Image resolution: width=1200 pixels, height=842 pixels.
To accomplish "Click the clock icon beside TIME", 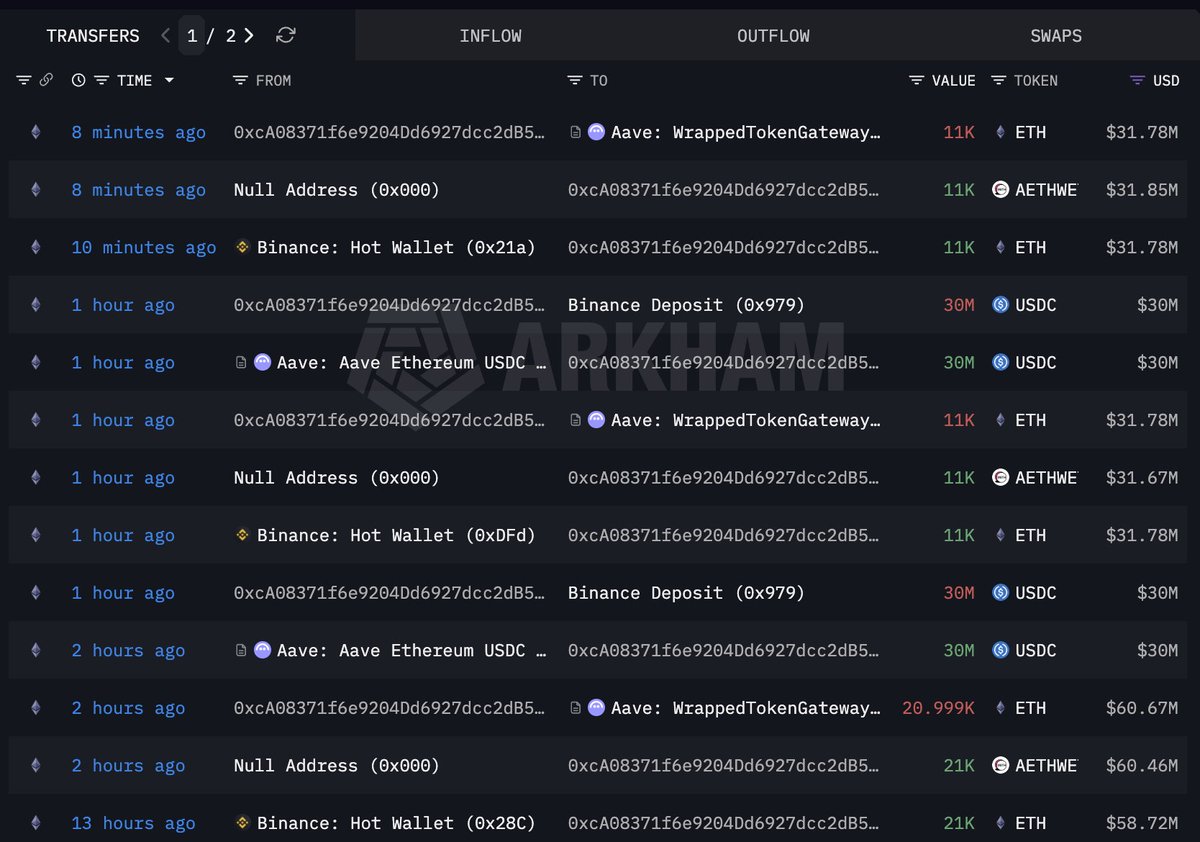I will click(78, 80).
